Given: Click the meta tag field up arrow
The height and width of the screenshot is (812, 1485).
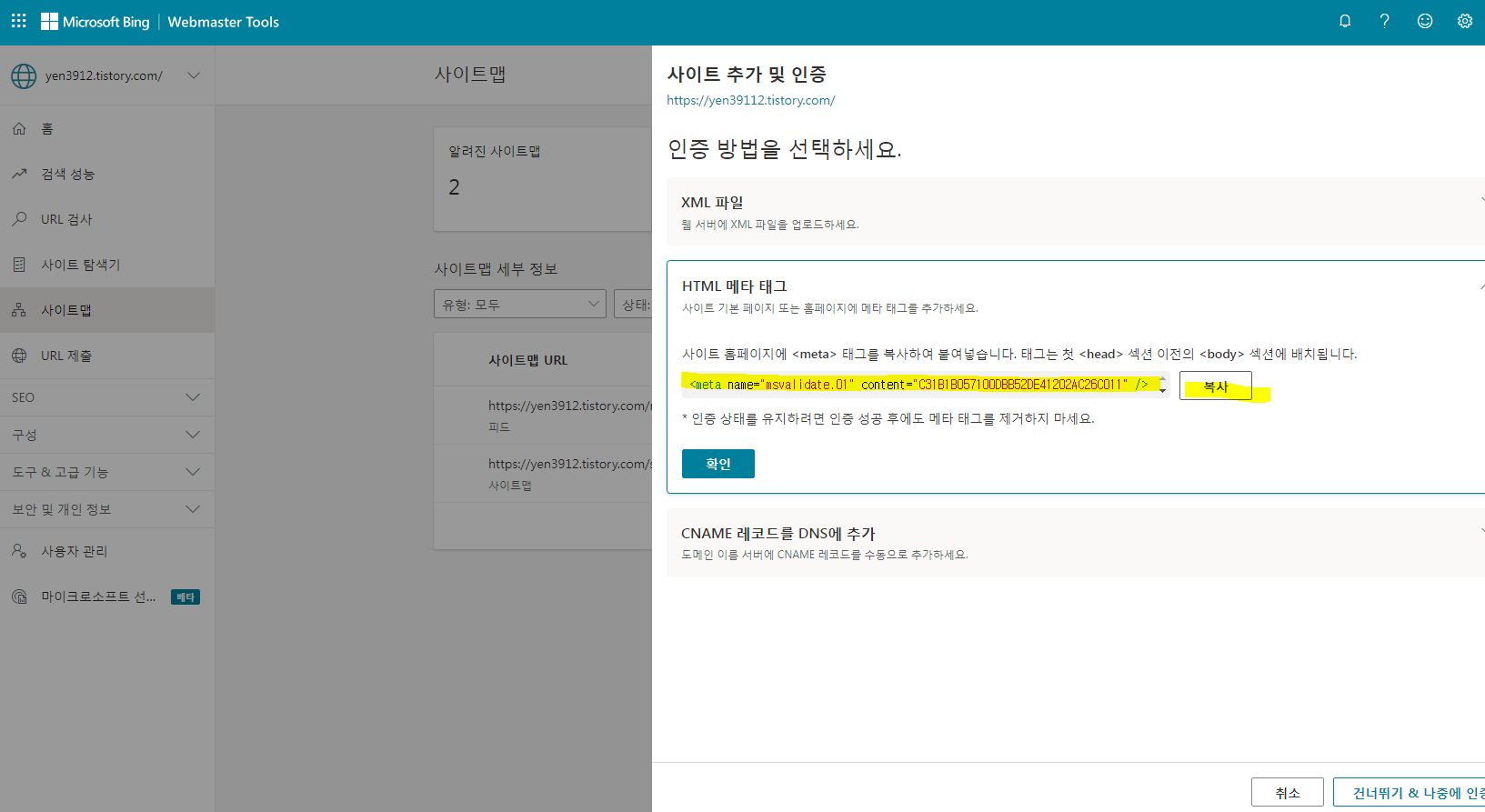Looking at the screenshot, I should (x=1163, y=378).
